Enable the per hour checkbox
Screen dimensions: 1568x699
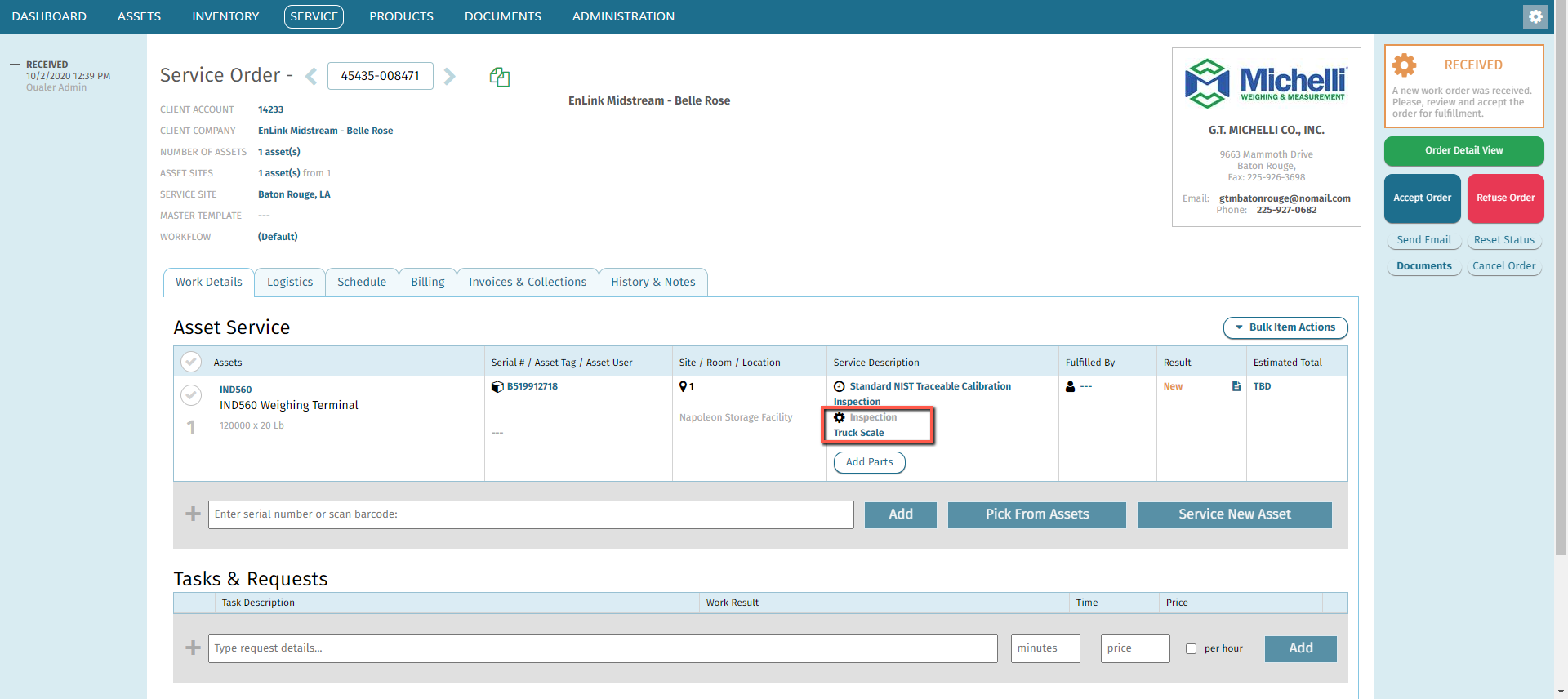(1191, 648)
